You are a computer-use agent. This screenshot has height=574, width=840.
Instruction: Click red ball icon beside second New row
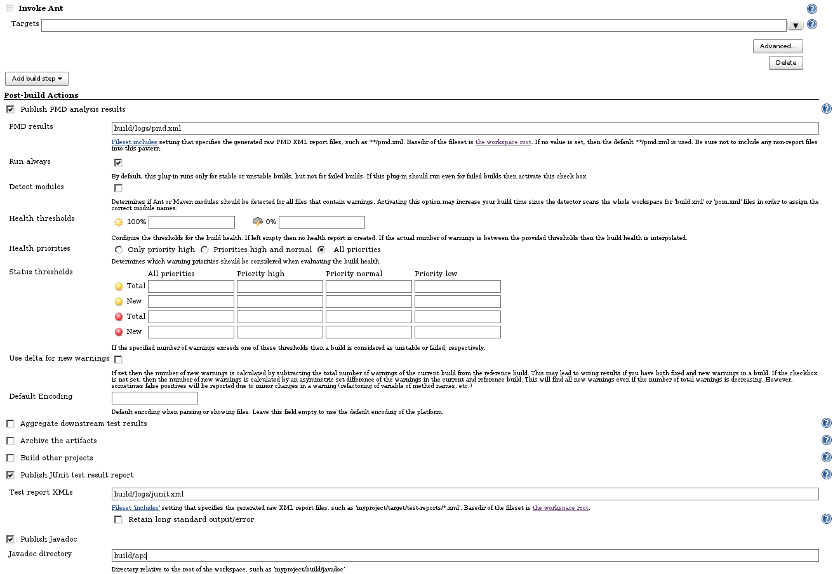[119, 332]
